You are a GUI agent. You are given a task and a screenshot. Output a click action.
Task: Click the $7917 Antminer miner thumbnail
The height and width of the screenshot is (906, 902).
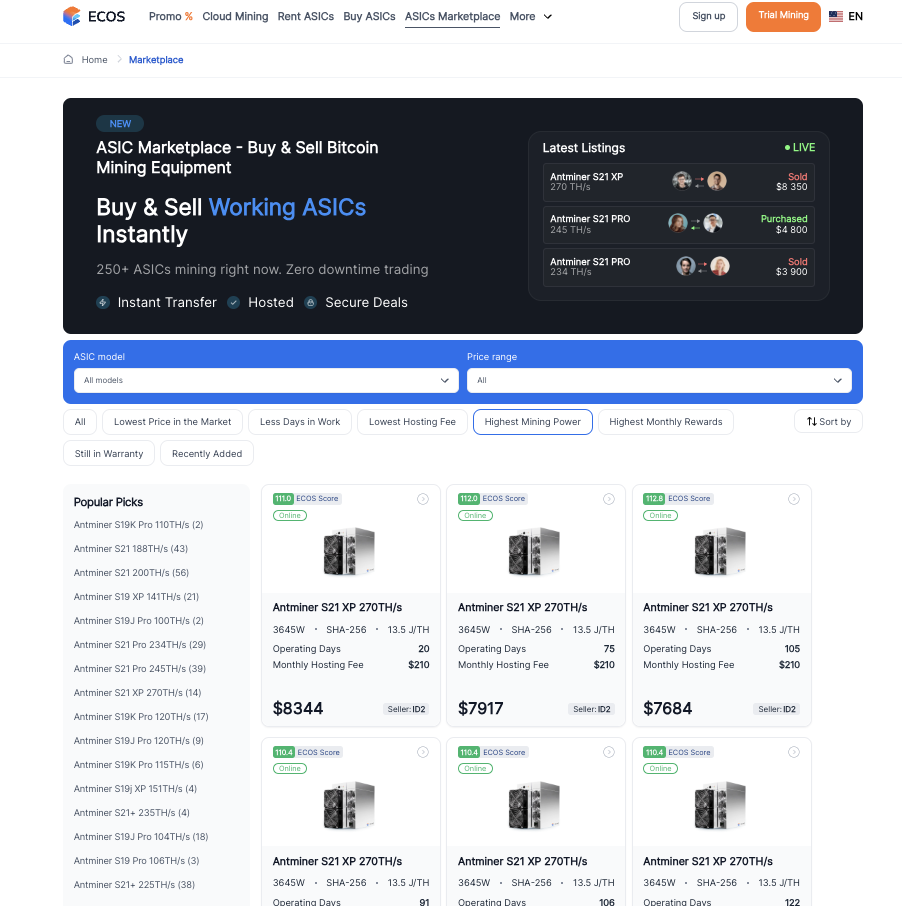point(534,551)
